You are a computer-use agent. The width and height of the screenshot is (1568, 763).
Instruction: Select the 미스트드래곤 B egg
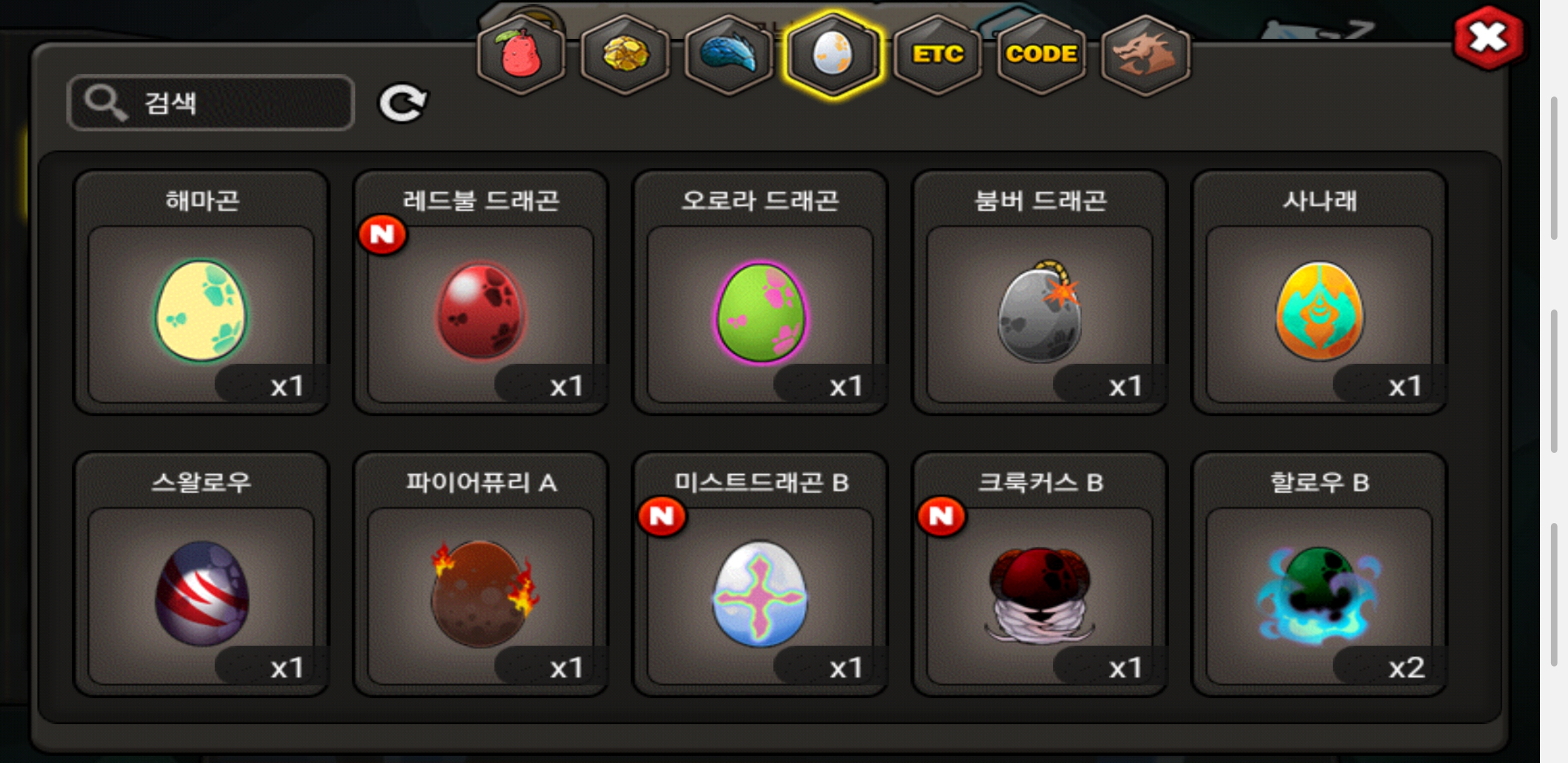(760, 574)
